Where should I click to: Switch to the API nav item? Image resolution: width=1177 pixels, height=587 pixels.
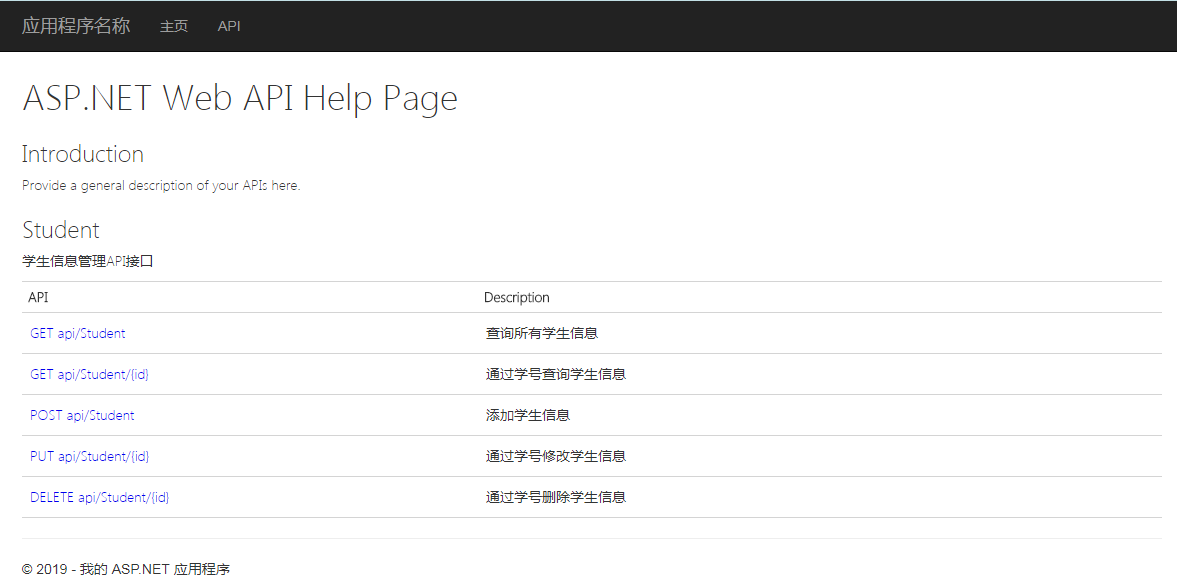[x=229, y=26]
